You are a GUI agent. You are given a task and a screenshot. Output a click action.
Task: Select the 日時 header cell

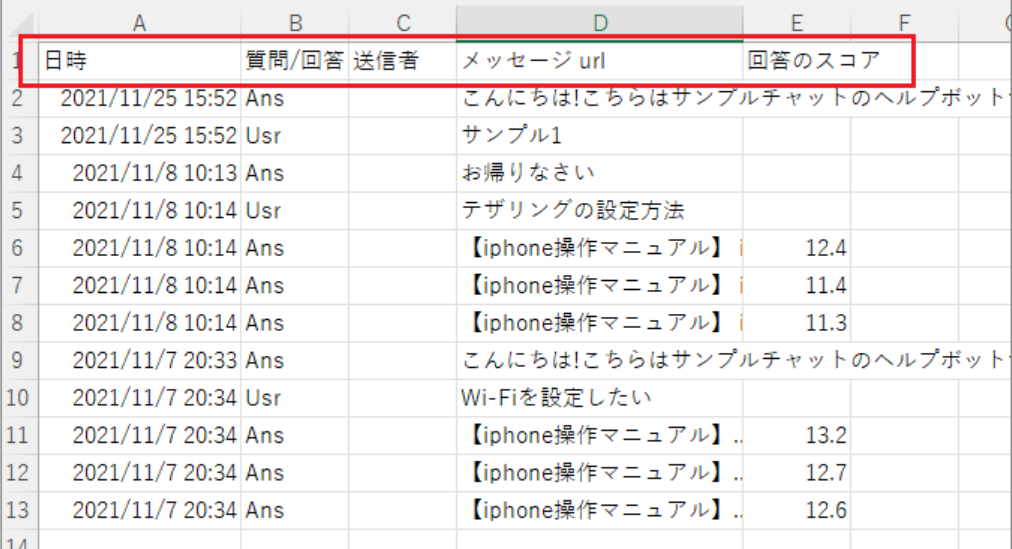click(x=139, y=61)
